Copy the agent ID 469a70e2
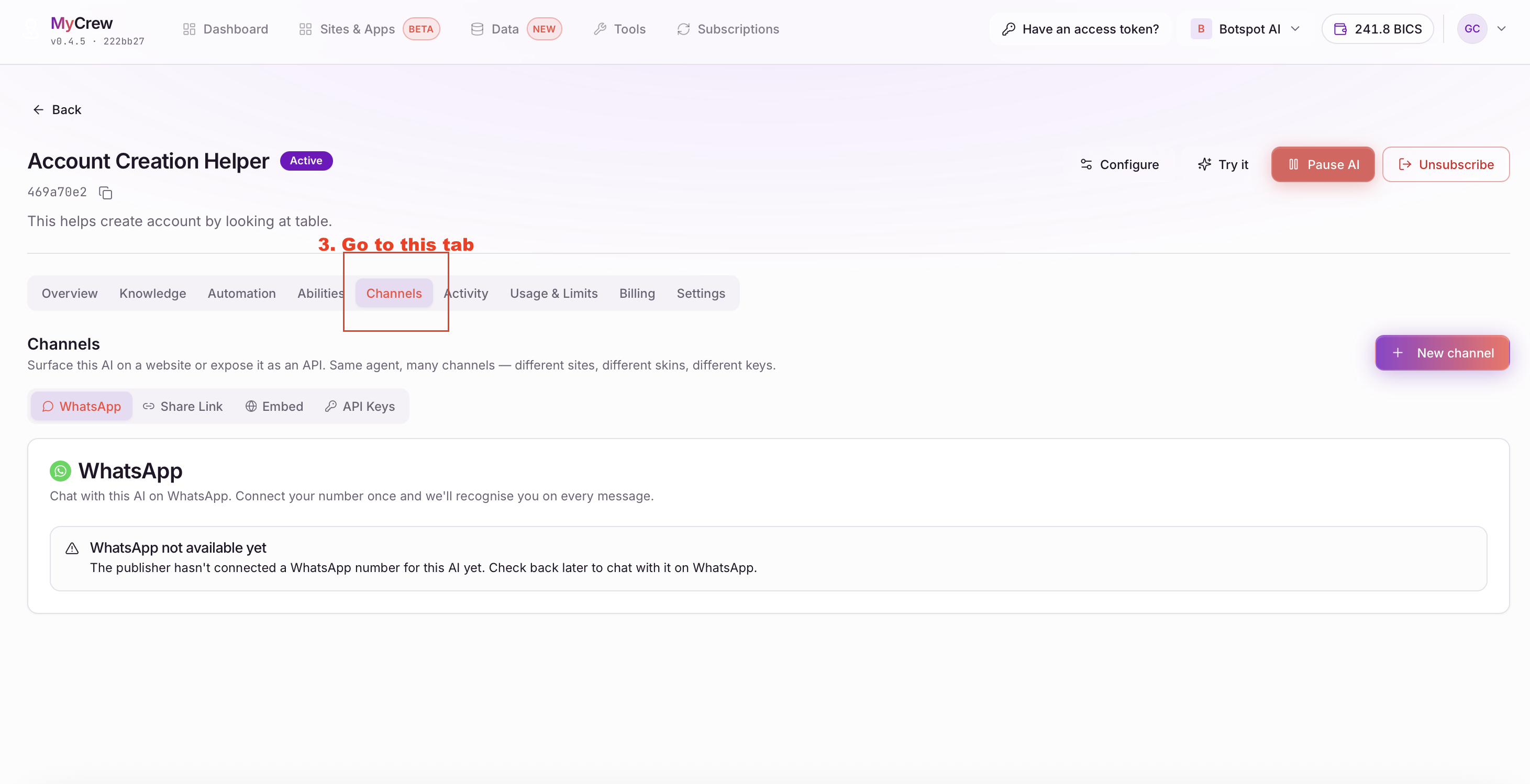 pyautogui.click(x=106, y=193)
